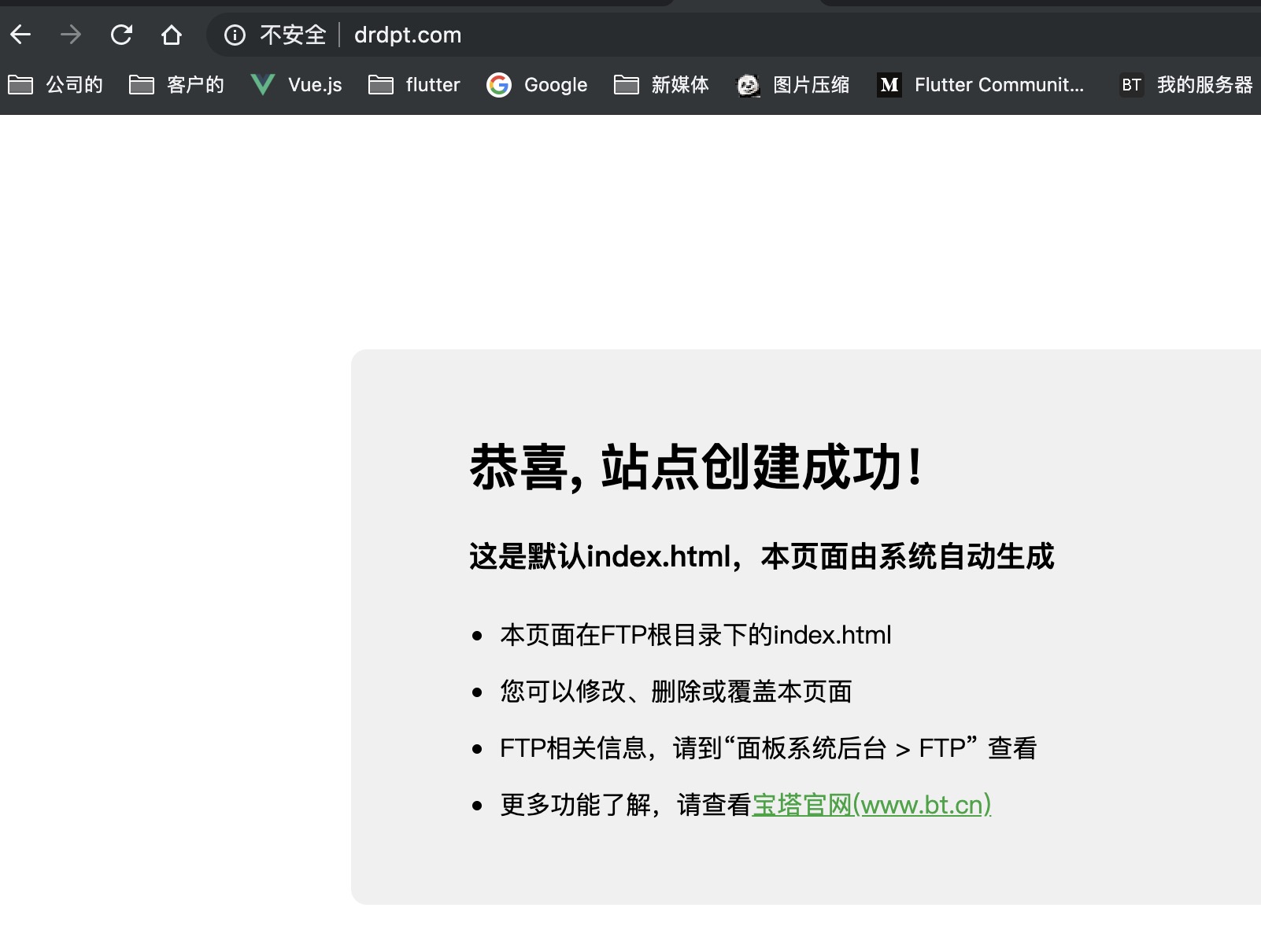Click the 不安全 security label
The width and height of the screenshot is (1261, 952).
click(293, 35)
